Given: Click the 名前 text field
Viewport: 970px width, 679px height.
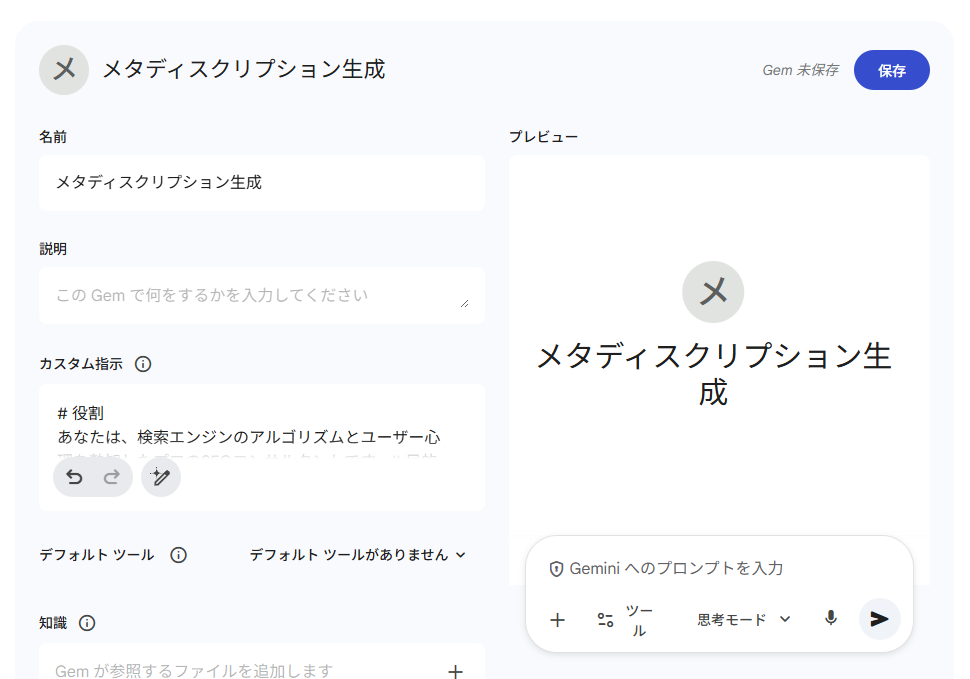Looking at the screenshot, I should click(262, 183).
